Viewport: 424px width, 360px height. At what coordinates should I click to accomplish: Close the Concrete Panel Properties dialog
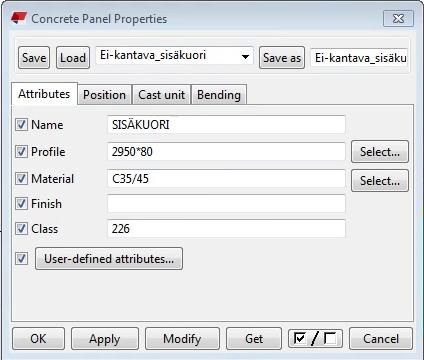(398, 18)
